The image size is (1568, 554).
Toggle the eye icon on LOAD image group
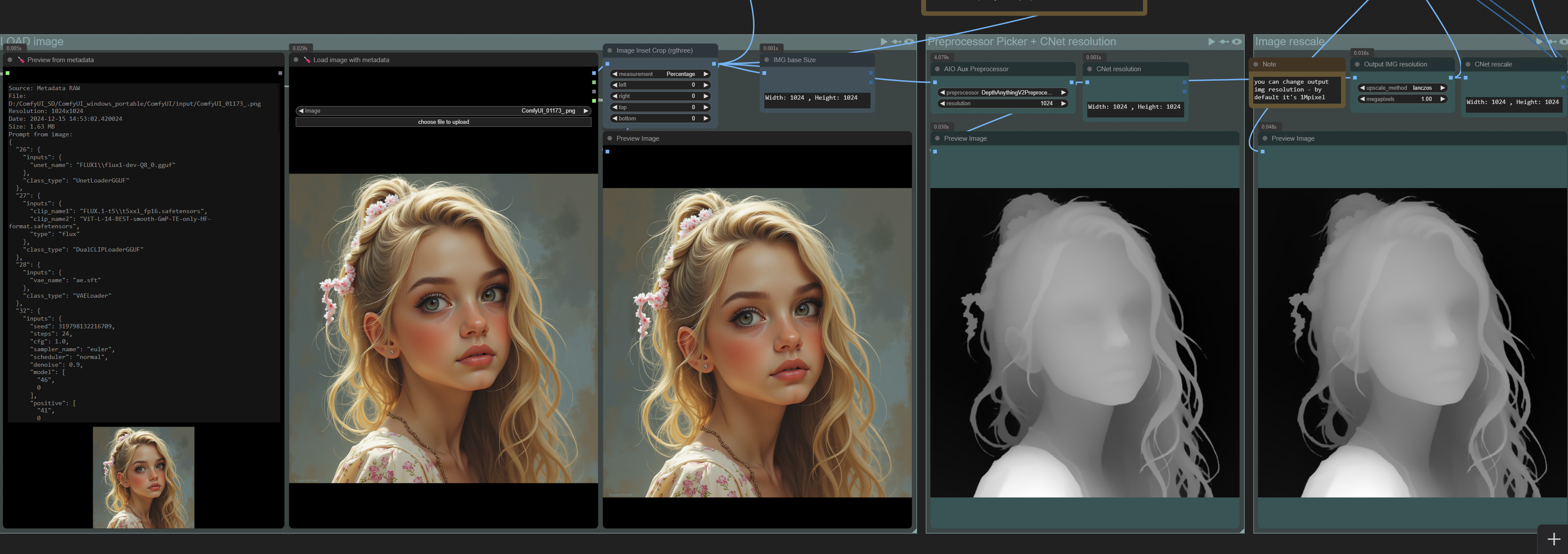(x=909, y=41)
